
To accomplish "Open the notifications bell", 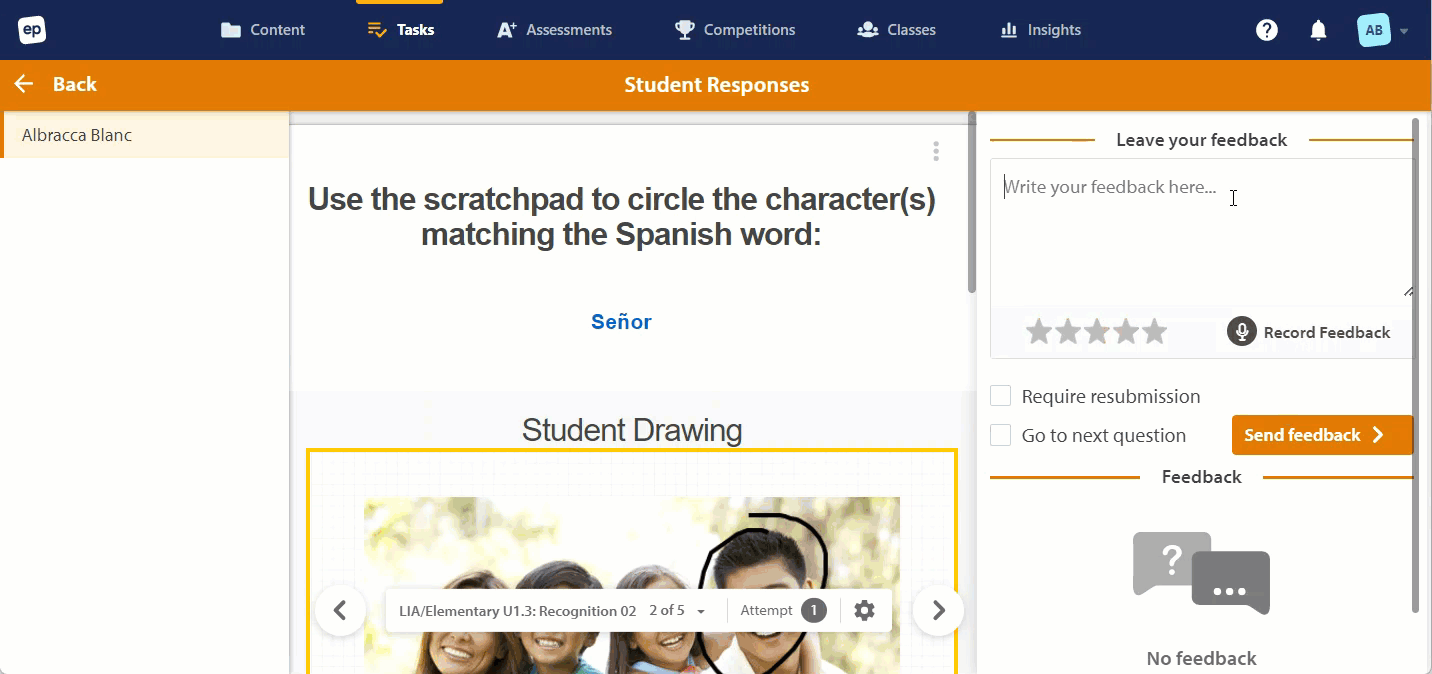I will (1319, 30).
